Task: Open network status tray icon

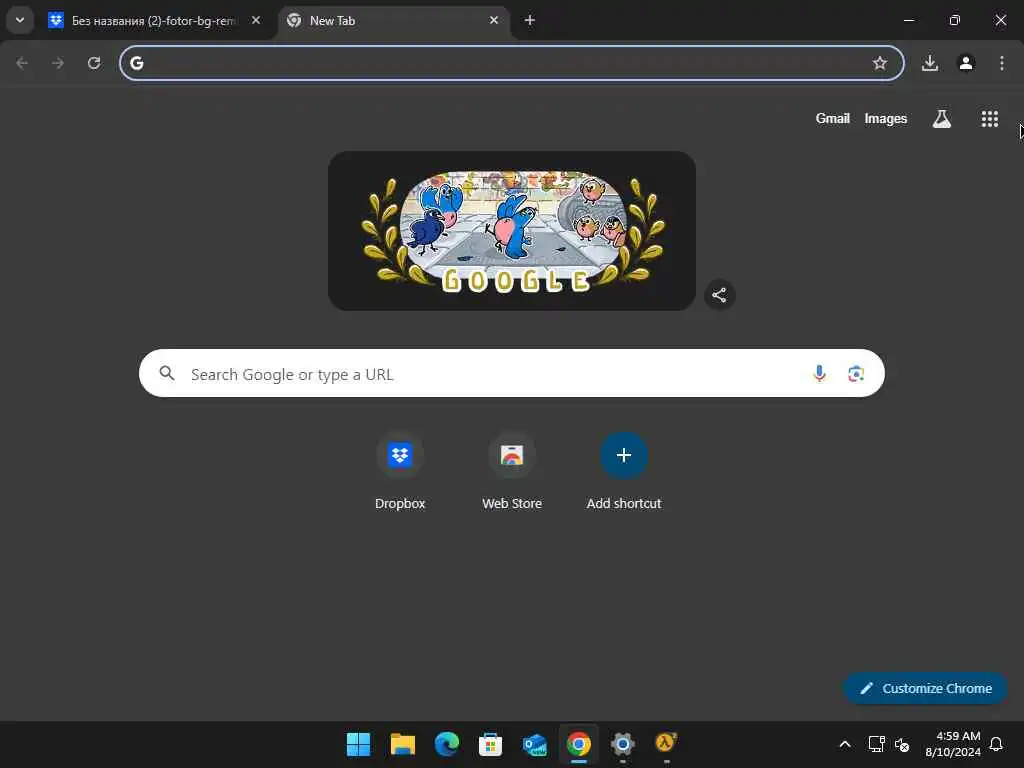Action: 876,744
